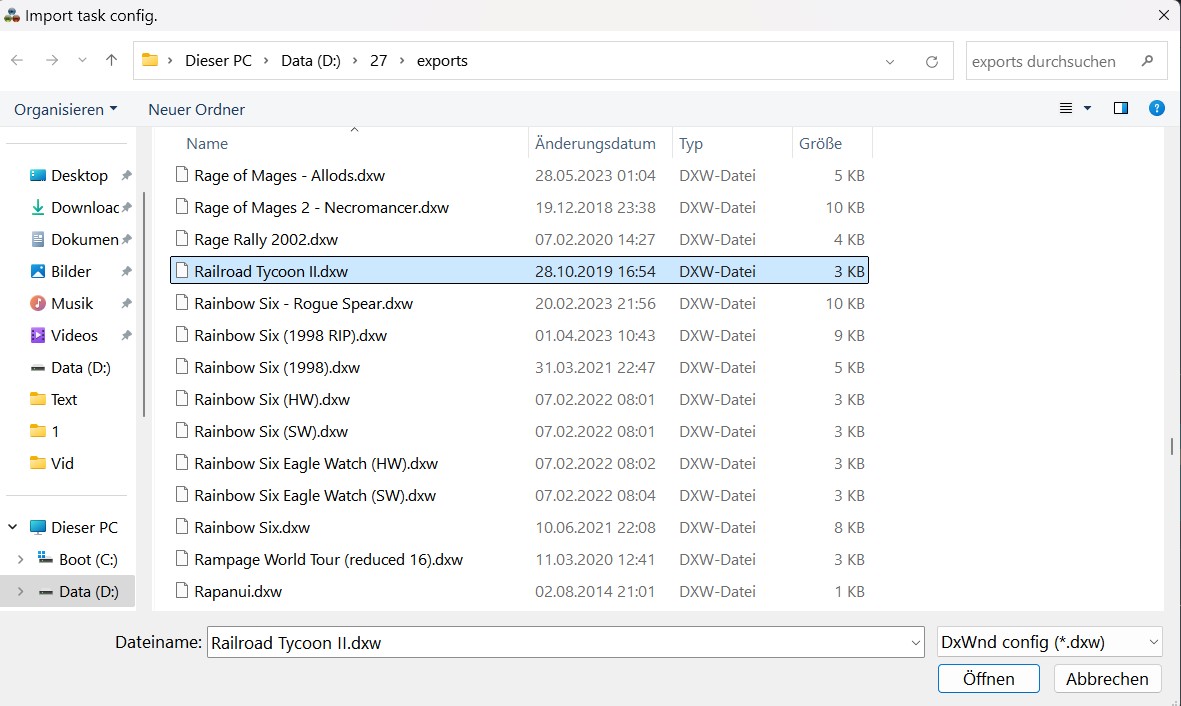This screenshot has height=706, width=1181.
Task: Select Rainbow Six Eagle Watch (SW).dxw
Action: click(519, 496)
